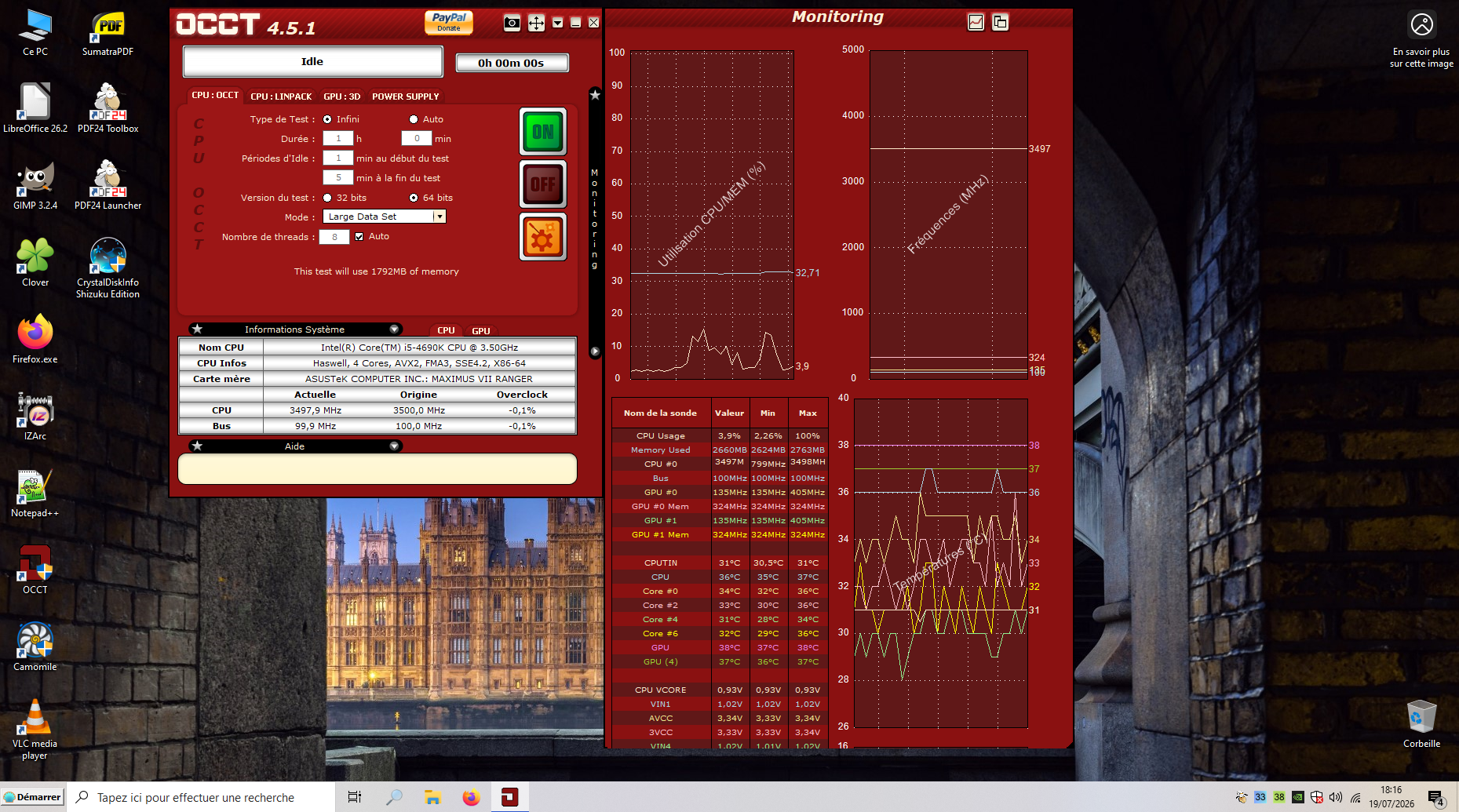Select the CPU tab in system information

[x=446, y=331]
